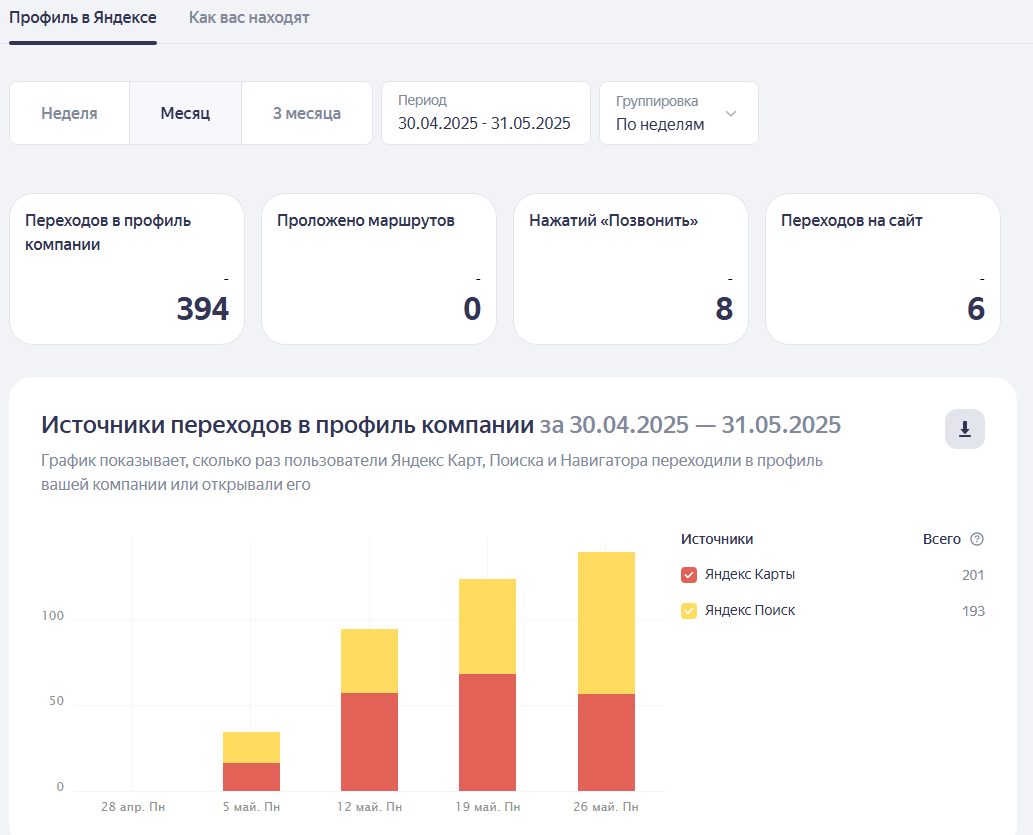Click the red bar segment for 12 май

click(x=369, y=741)
